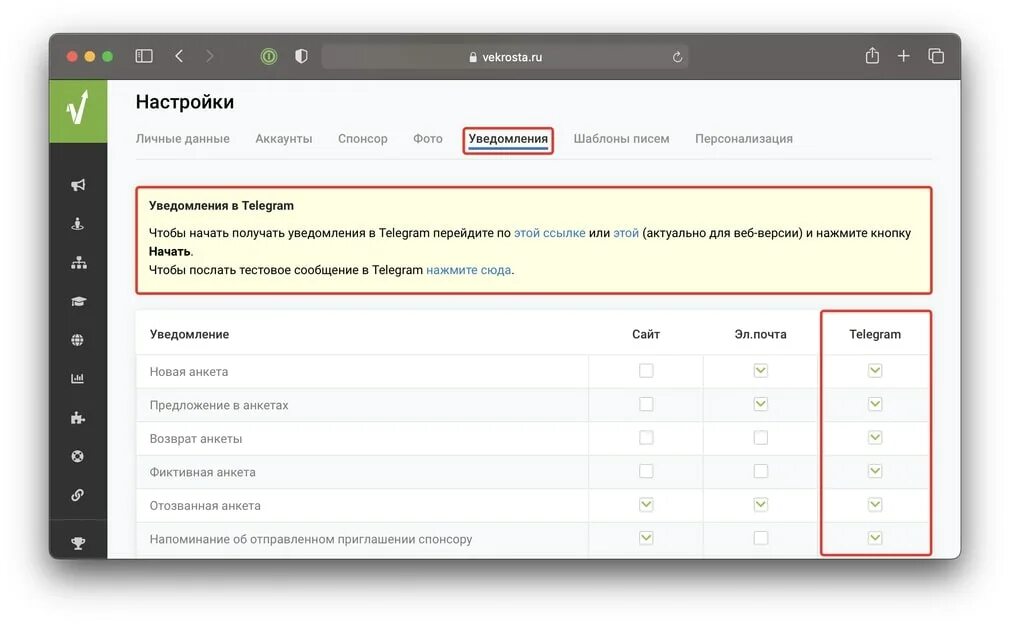Disable Сайт for Отозванная анкета

[x=646, y=504]
